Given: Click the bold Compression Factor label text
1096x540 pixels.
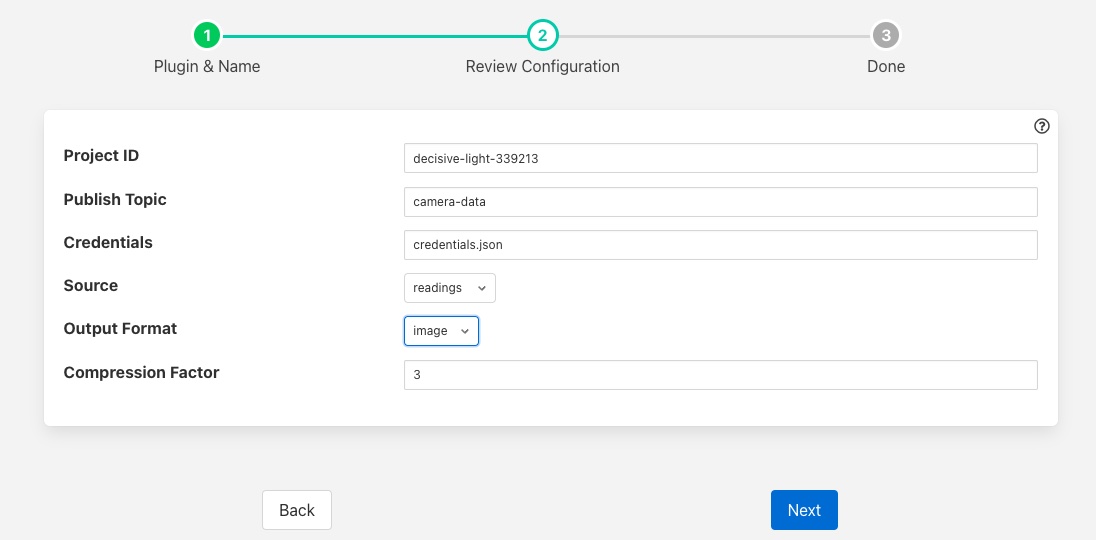Looking at the screenshot, I should pos(141,372).
